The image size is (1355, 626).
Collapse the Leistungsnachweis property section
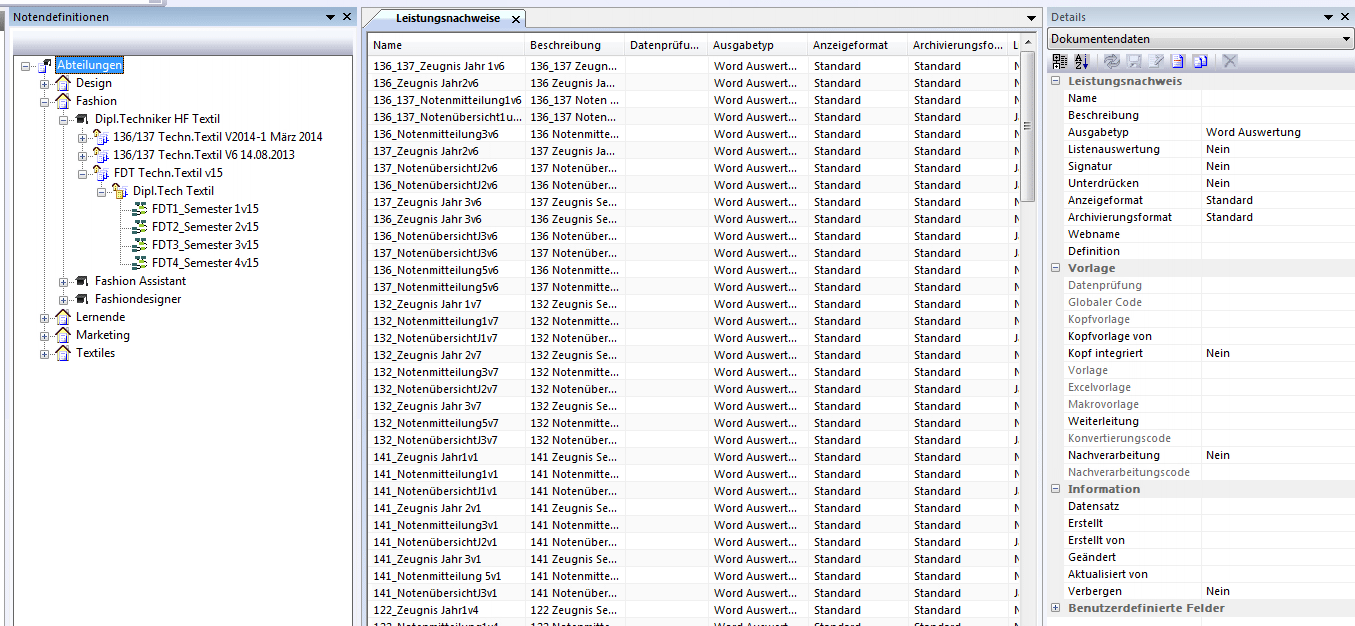[1055, 81]
